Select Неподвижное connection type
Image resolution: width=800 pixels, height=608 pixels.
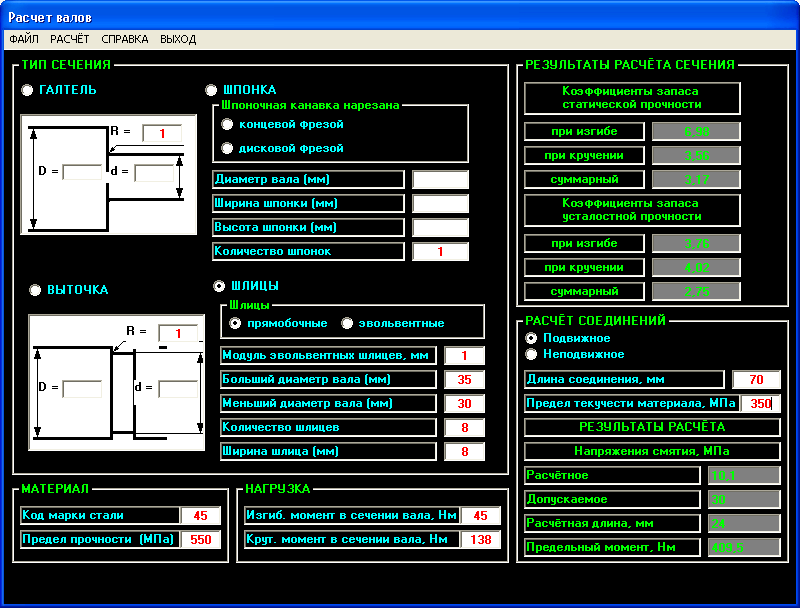pyautogui.click(x=532, y=354)
